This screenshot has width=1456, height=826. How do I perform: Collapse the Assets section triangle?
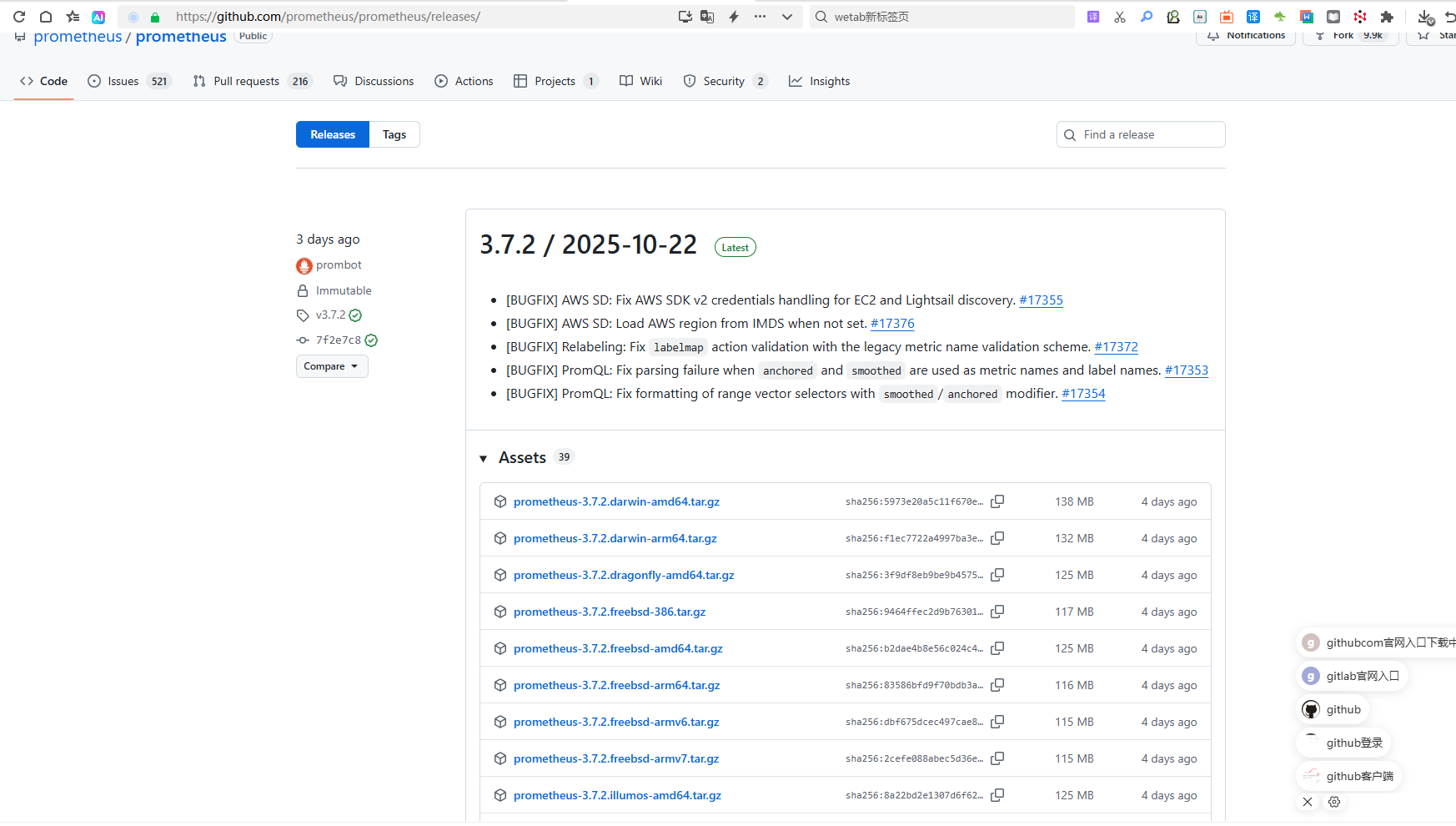point(484,458)
